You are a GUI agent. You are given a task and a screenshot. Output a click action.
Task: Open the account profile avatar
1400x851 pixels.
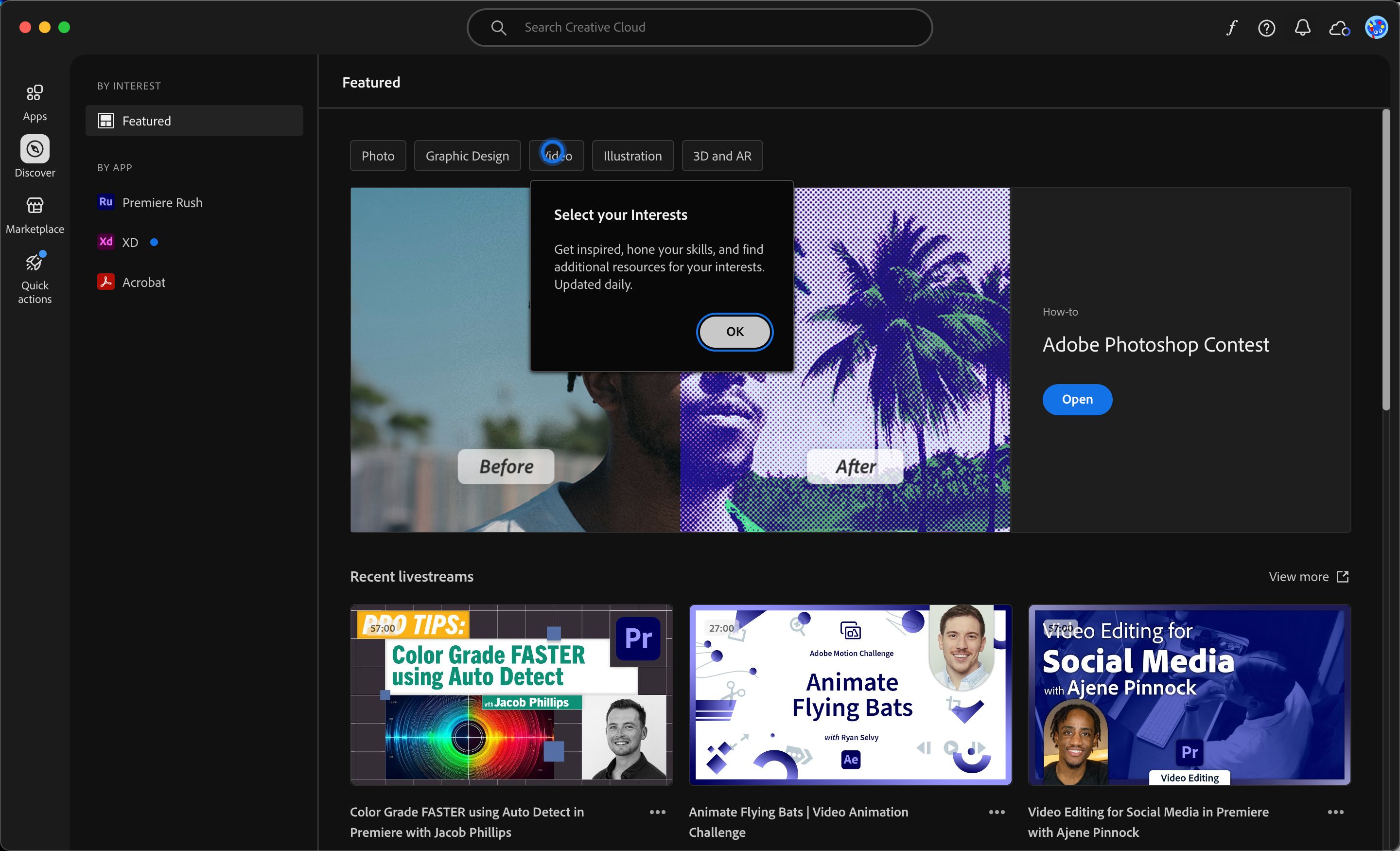pyautogui.click(x=1376, y=27)
